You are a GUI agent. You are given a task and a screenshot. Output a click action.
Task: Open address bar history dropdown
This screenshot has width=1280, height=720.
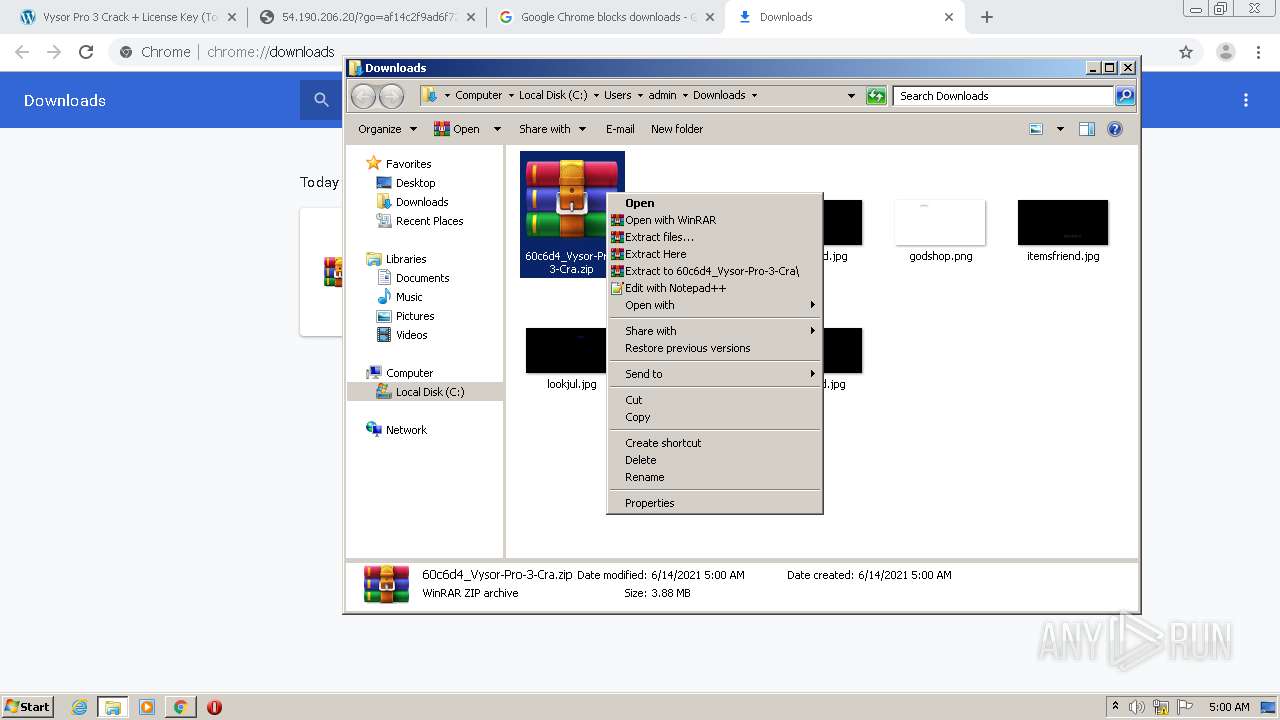coord(851,96)
